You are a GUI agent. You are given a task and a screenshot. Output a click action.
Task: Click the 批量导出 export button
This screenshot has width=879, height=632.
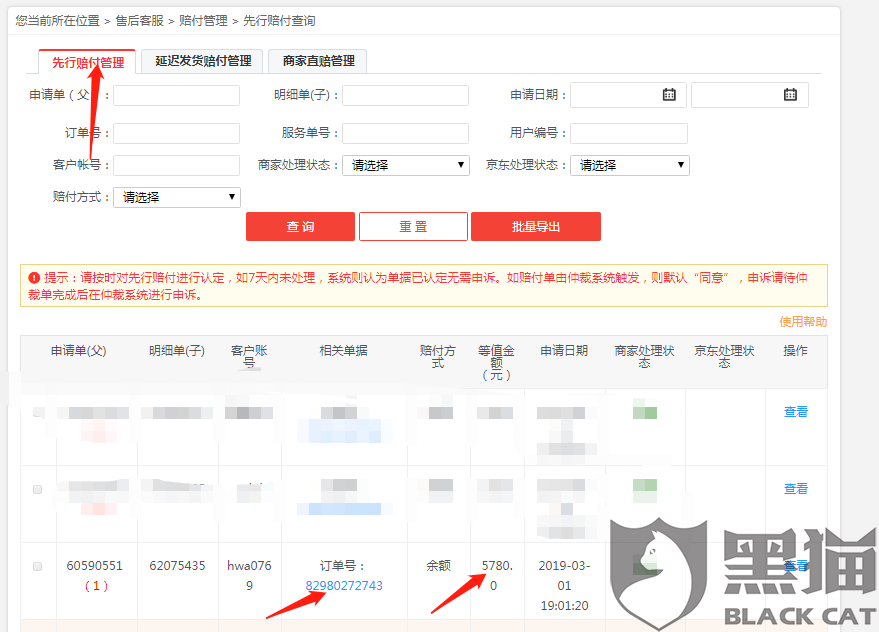pos(536,227)
